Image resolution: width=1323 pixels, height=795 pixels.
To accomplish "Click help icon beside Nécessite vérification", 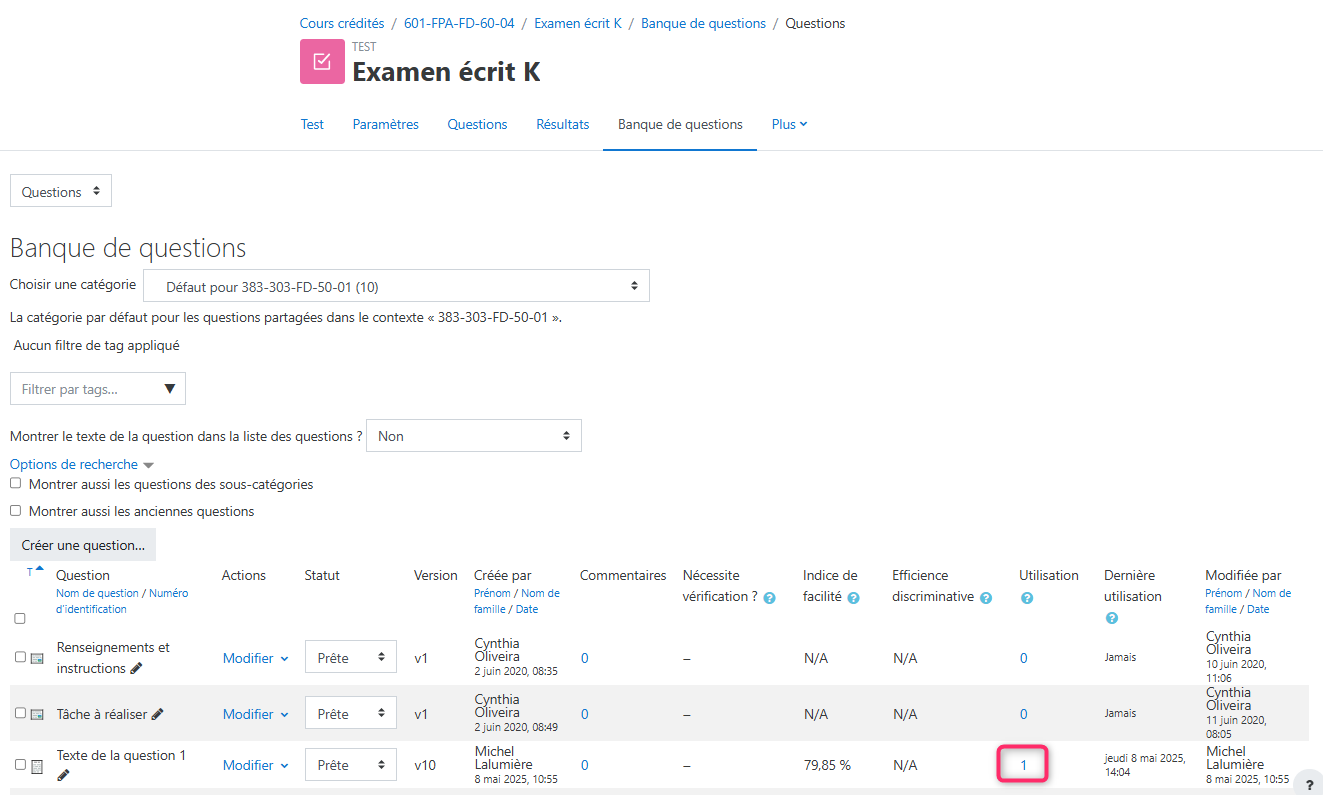I will (x=769, y=598).
